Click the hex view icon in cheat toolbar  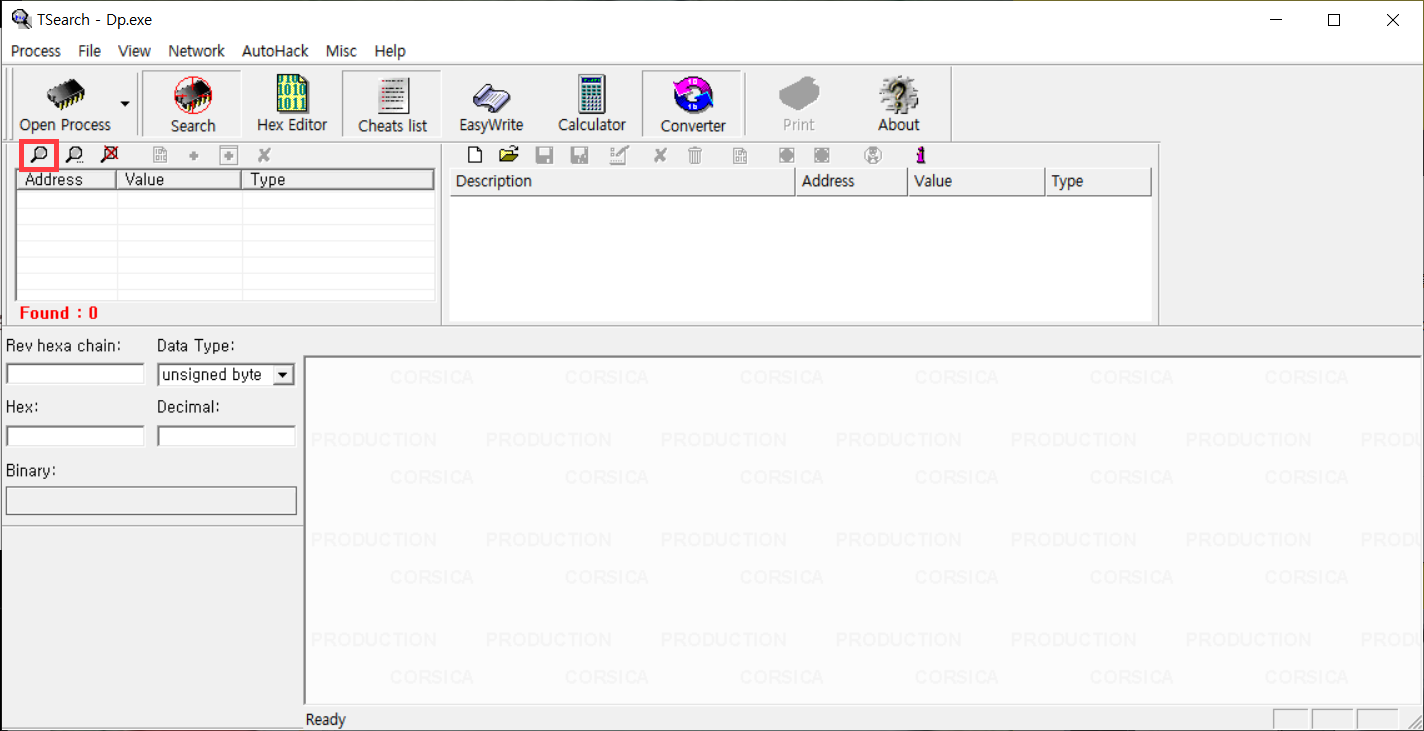pyautogui.click(x=740, y=155)
